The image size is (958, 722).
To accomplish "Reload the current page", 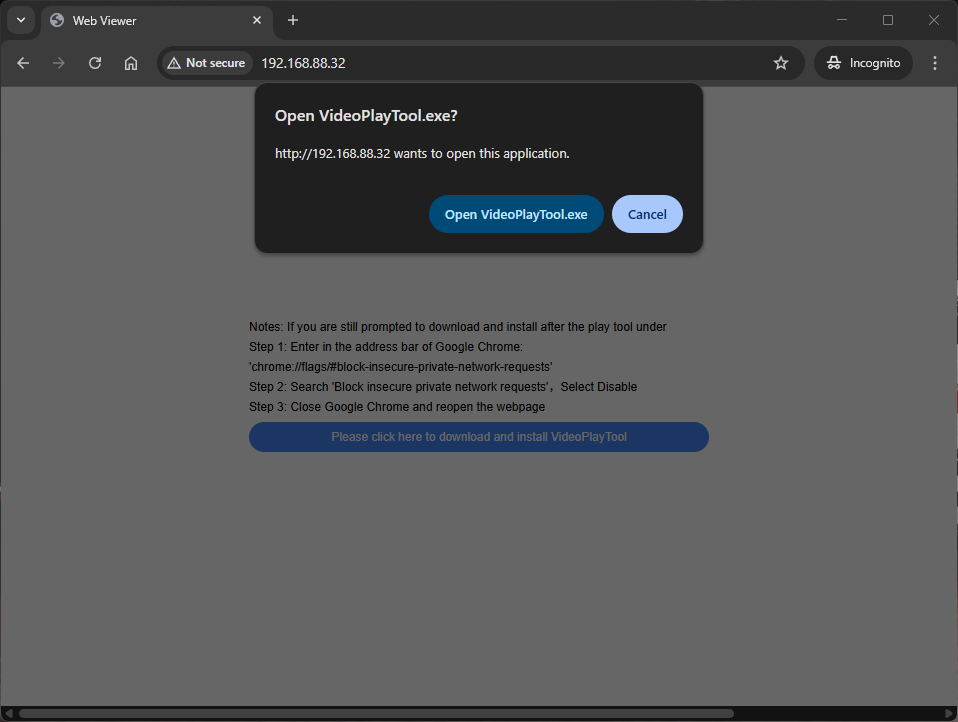I will 95,63.
